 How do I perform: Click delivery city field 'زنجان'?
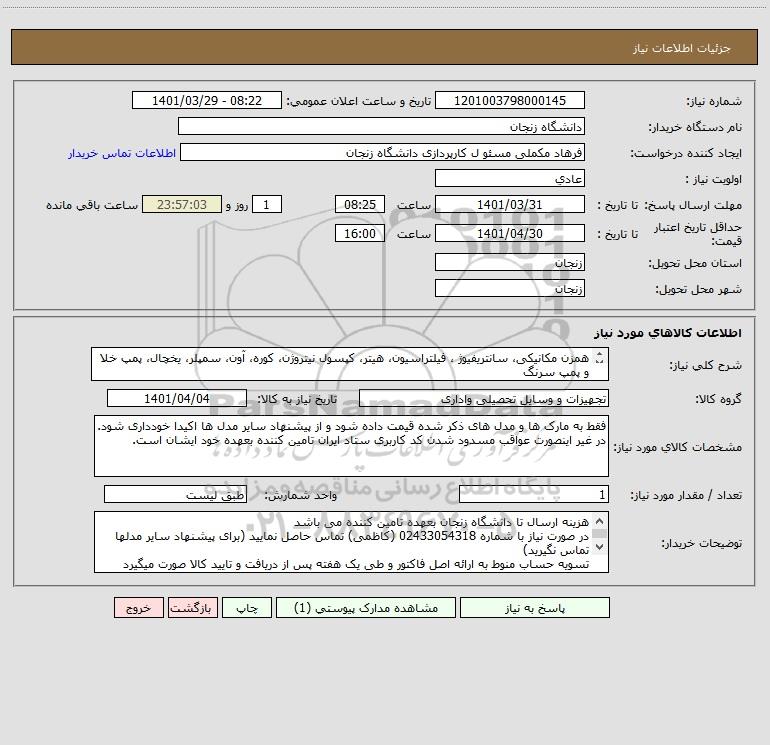coord(510,288)
